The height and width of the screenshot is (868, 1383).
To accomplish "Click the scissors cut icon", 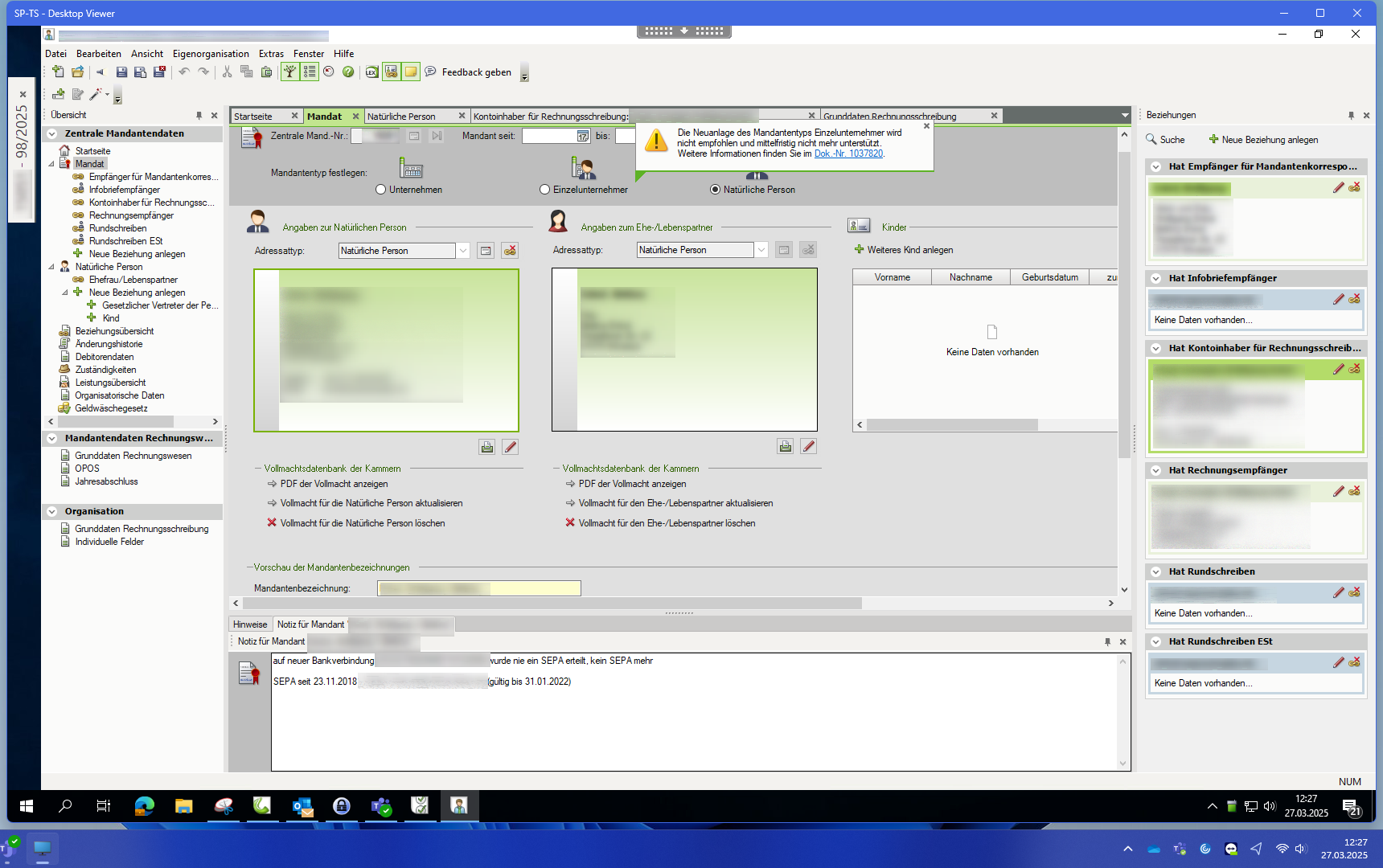I will click(x=227, y=72).
